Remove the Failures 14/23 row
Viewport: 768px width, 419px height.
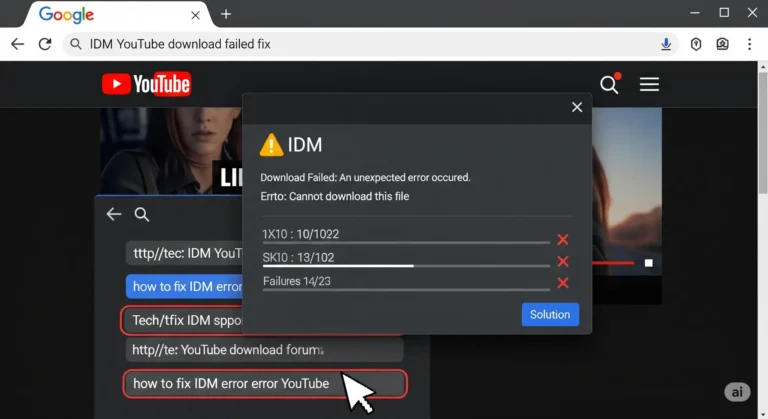click(x=563, y=283)
